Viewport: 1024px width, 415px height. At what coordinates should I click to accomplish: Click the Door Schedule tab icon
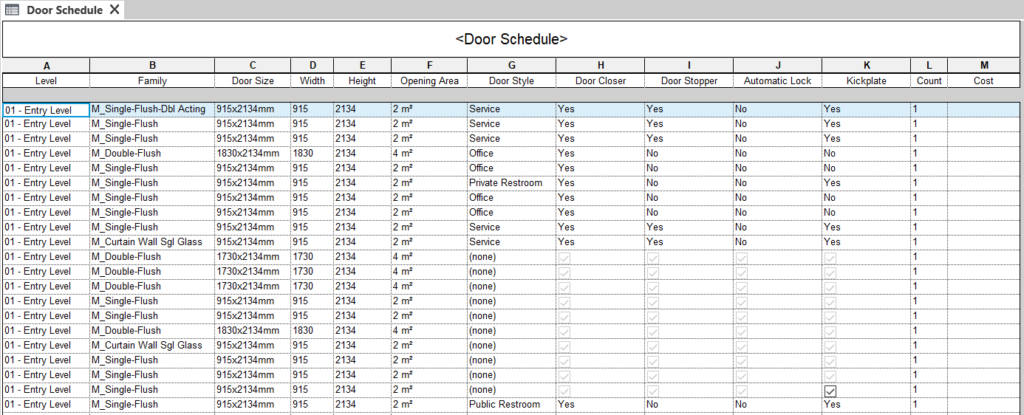tap(14, 9)
